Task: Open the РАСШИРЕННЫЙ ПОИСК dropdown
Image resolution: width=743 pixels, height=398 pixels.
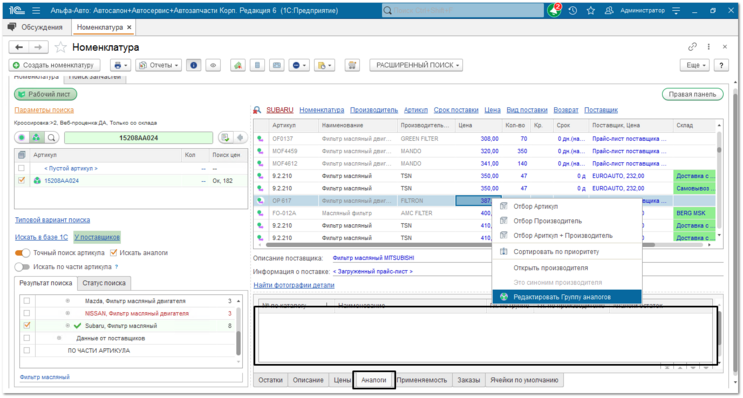Action: coord(416,65)
